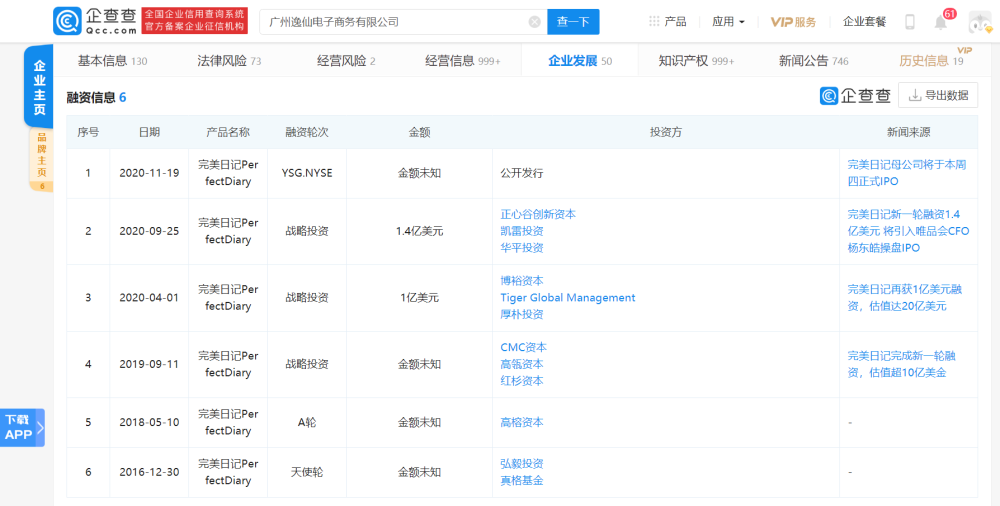Click the 投资方 column header

(x=666, y=132)
